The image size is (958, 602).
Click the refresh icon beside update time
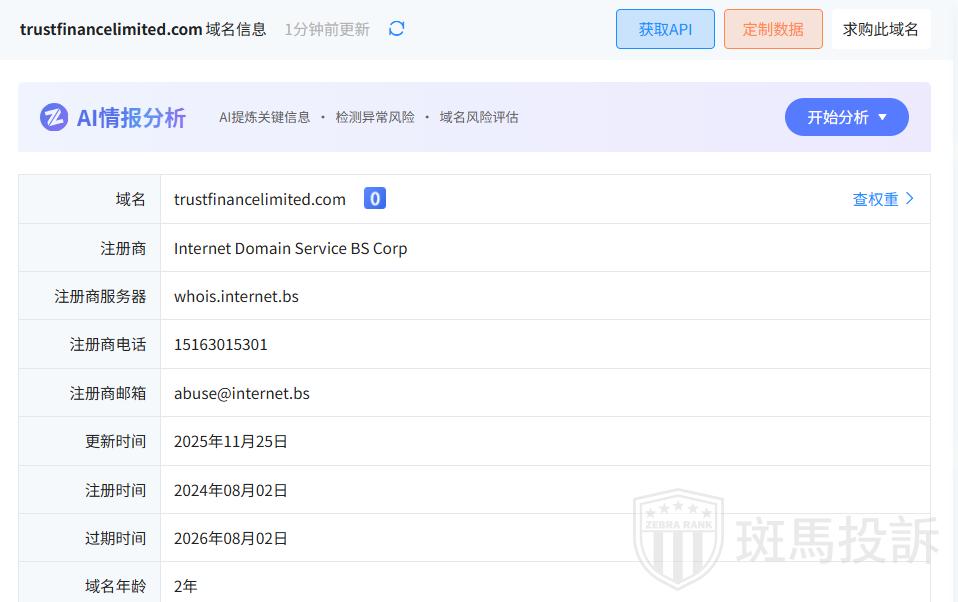(397, 29)
